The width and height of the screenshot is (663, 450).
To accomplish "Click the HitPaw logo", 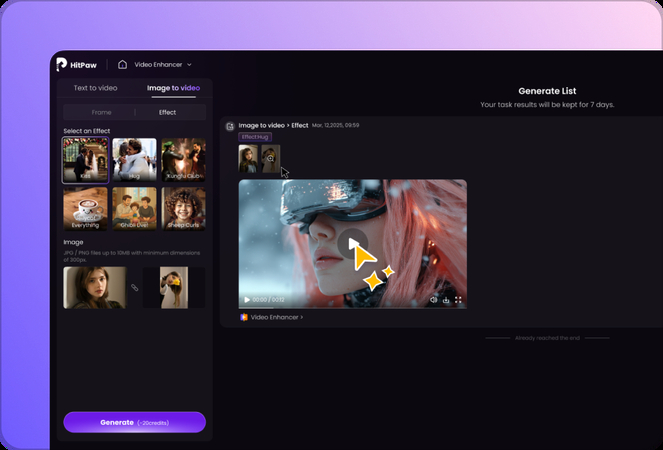I will [x=77, y=65].
